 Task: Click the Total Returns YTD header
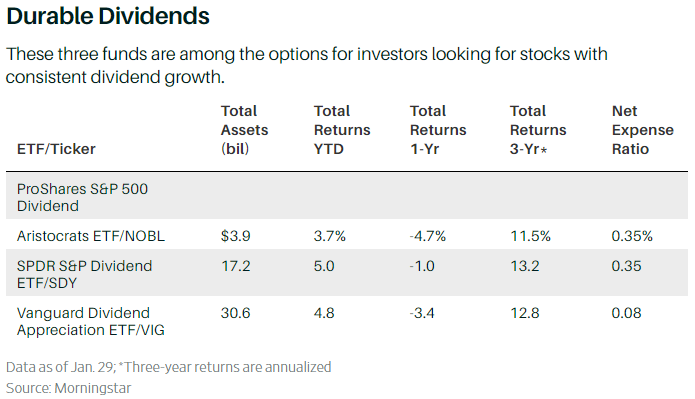coord(342,130)
